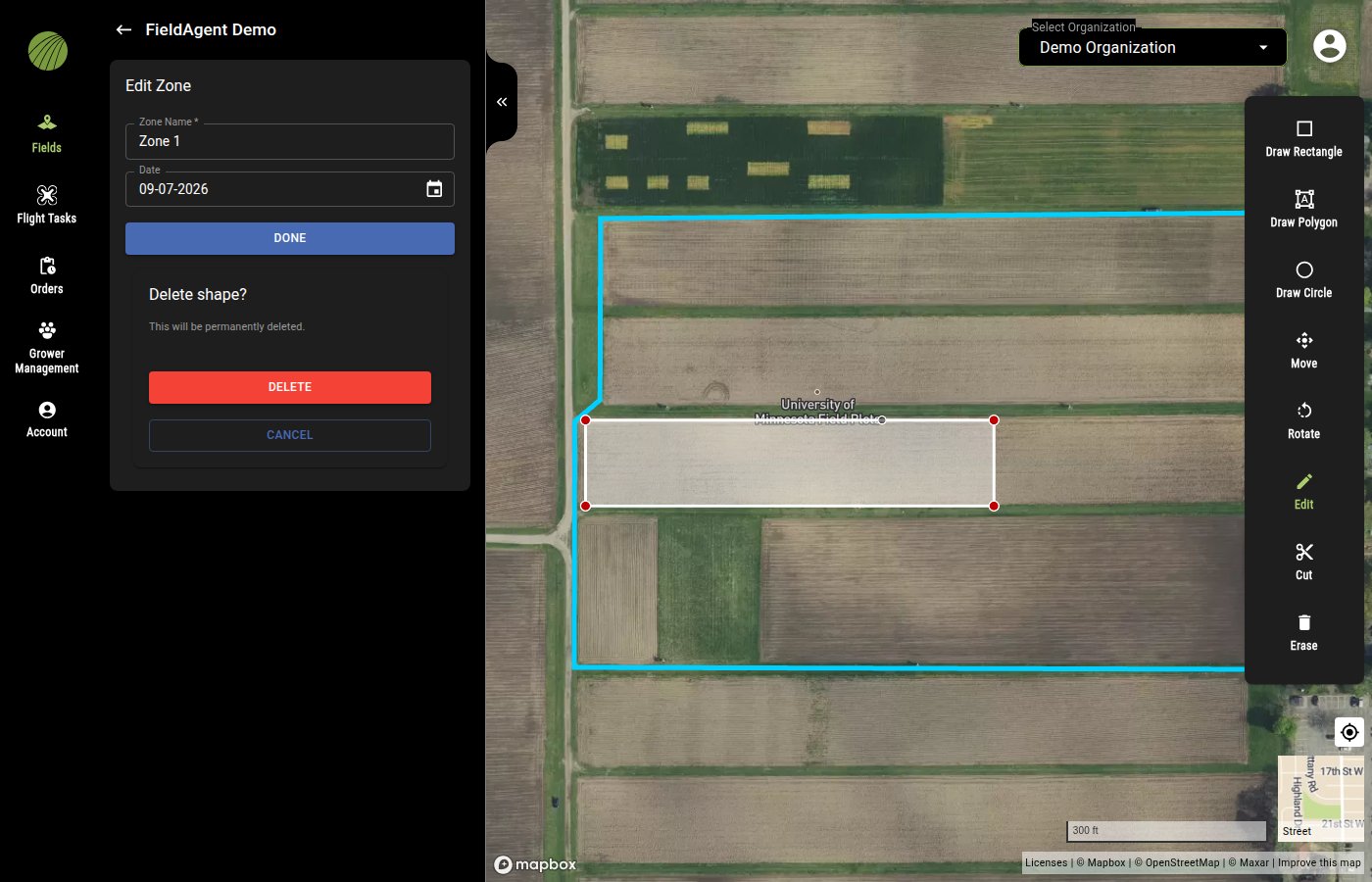
Task: Click the bottom-right red vertex handle
Action: (994, 506)
